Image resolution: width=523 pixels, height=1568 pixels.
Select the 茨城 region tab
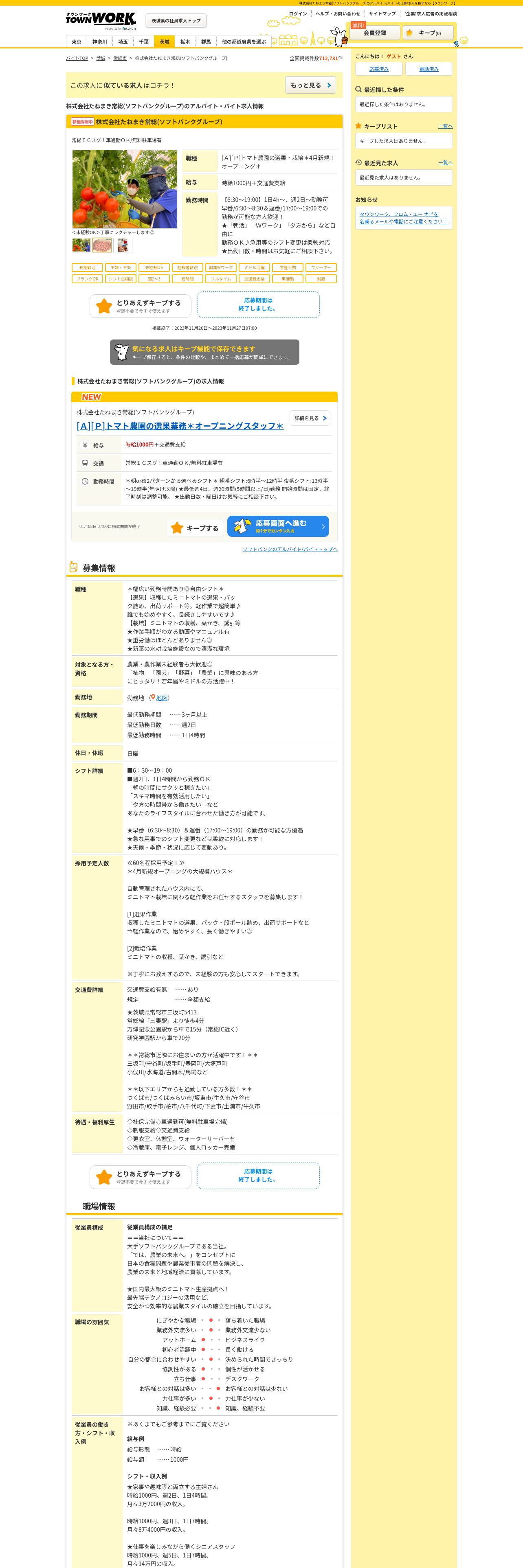tap(165, 42)
